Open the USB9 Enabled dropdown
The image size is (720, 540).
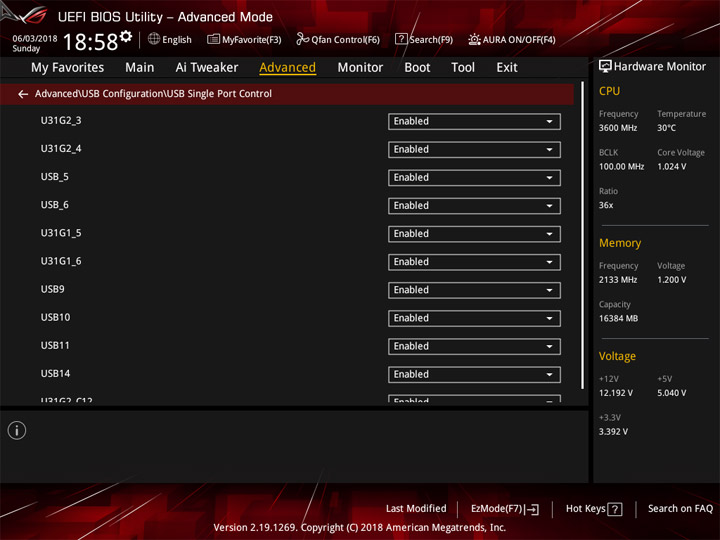coord(474,290)
